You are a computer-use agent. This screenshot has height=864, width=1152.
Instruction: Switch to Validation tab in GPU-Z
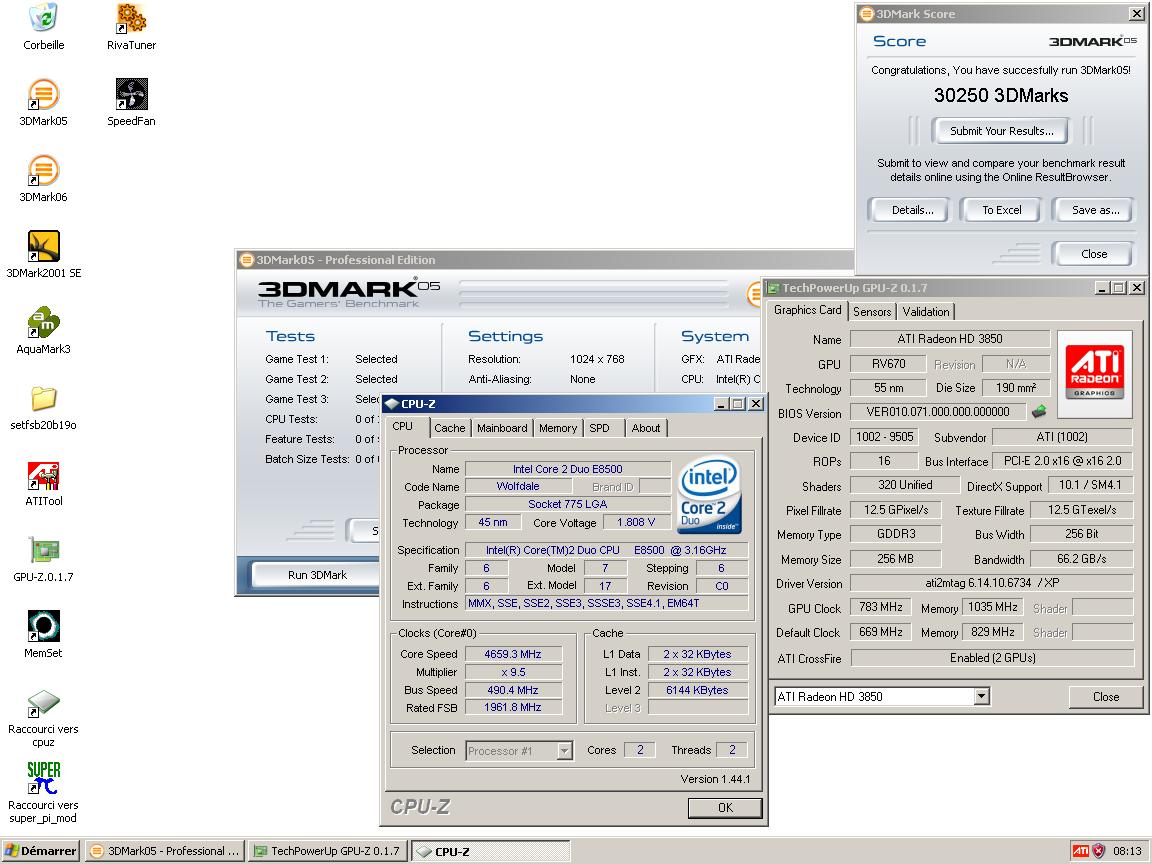point(926,312)
